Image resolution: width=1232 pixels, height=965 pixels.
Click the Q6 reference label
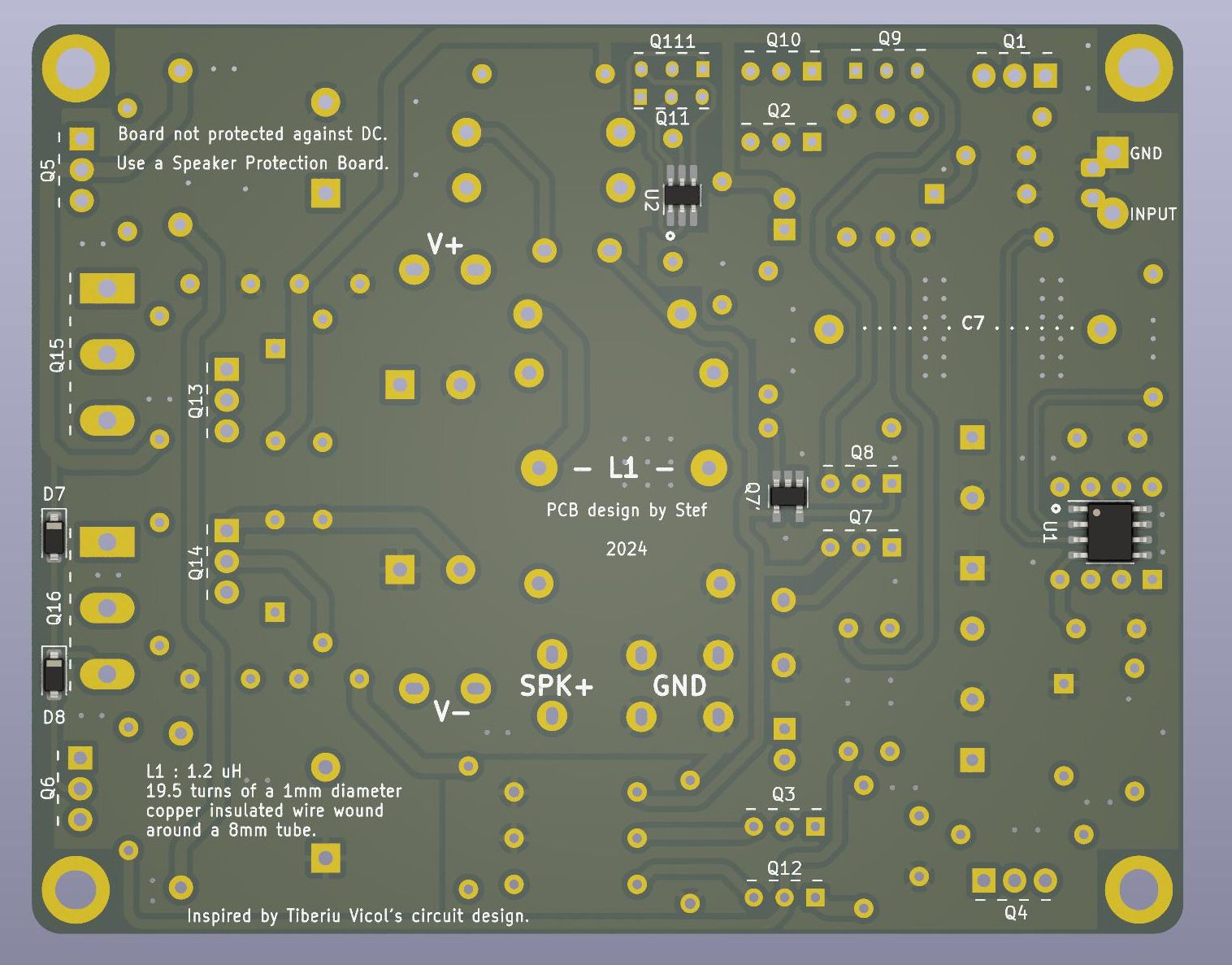tap(48, 787)
